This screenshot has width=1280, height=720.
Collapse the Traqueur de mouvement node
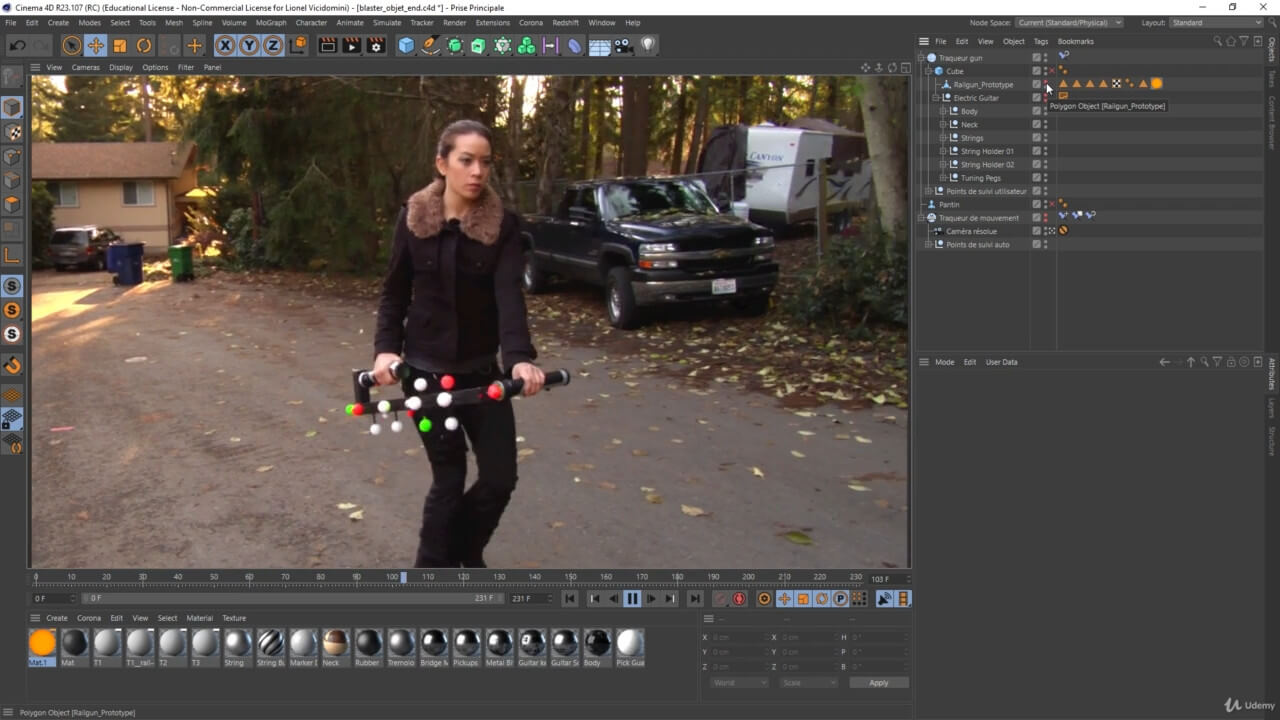point(921,218)
